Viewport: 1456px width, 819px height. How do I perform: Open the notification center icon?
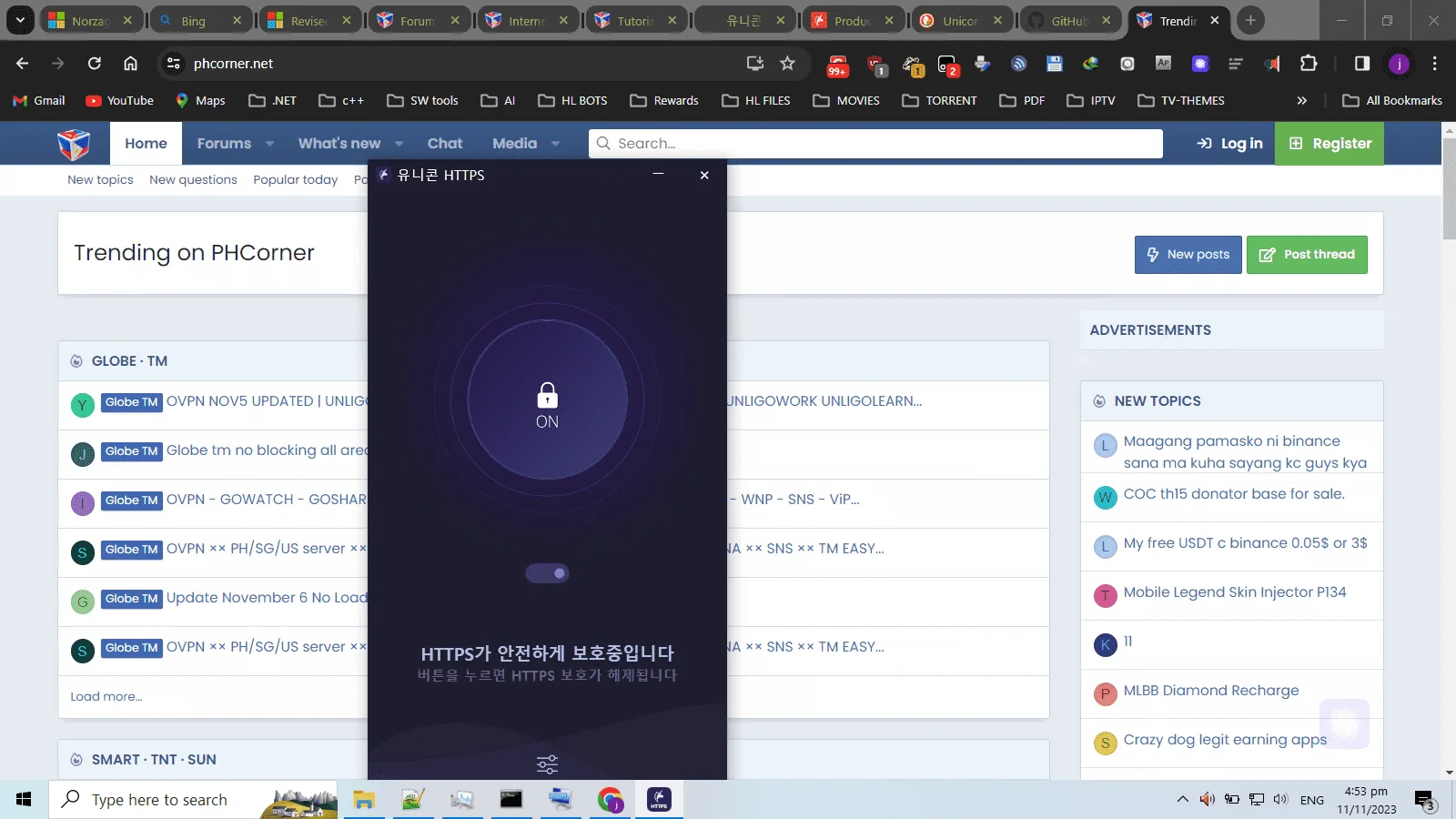pyautogui.click(x=1425, y=800)
